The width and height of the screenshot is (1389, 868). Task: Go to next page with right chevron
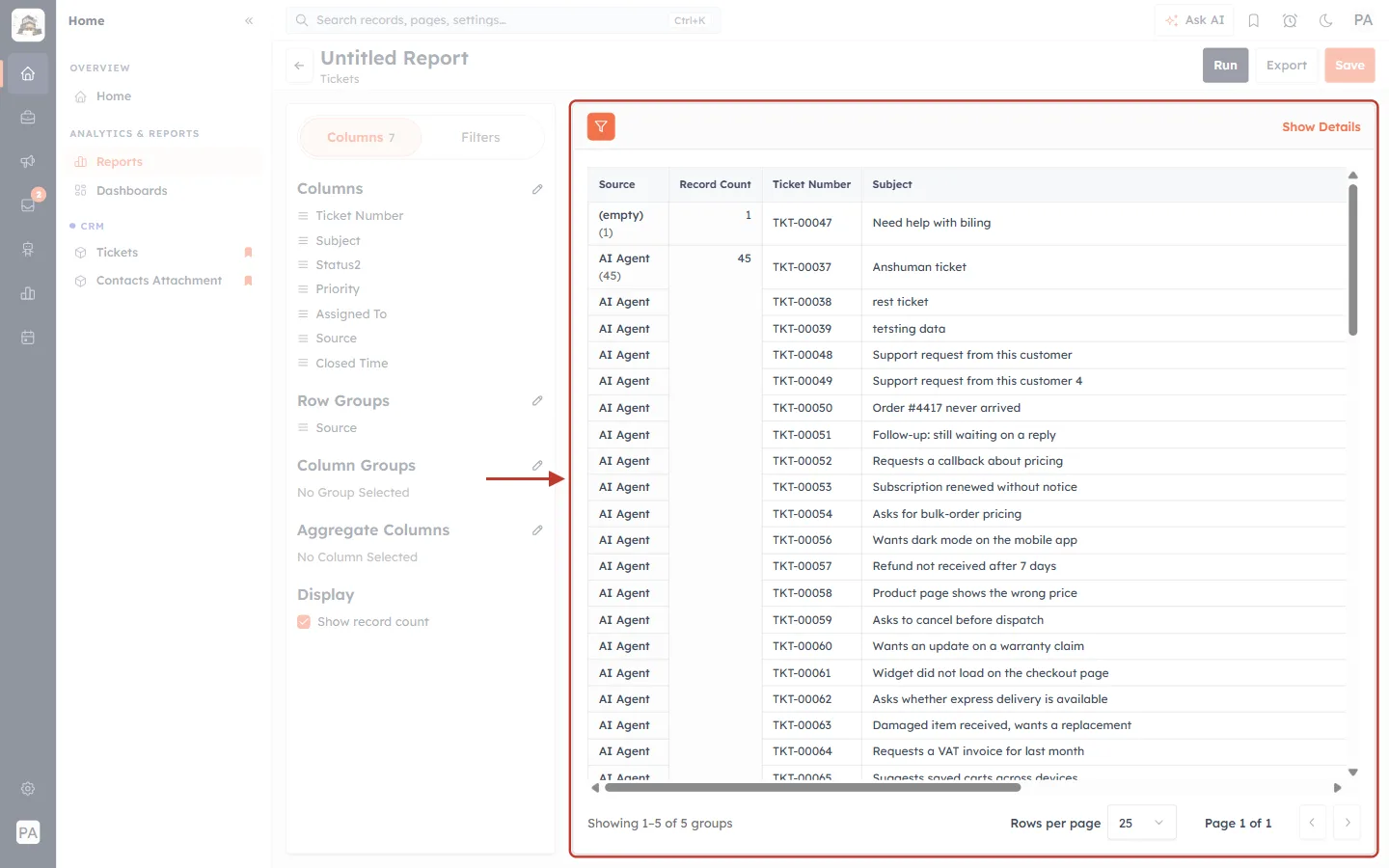(1348, 823)
